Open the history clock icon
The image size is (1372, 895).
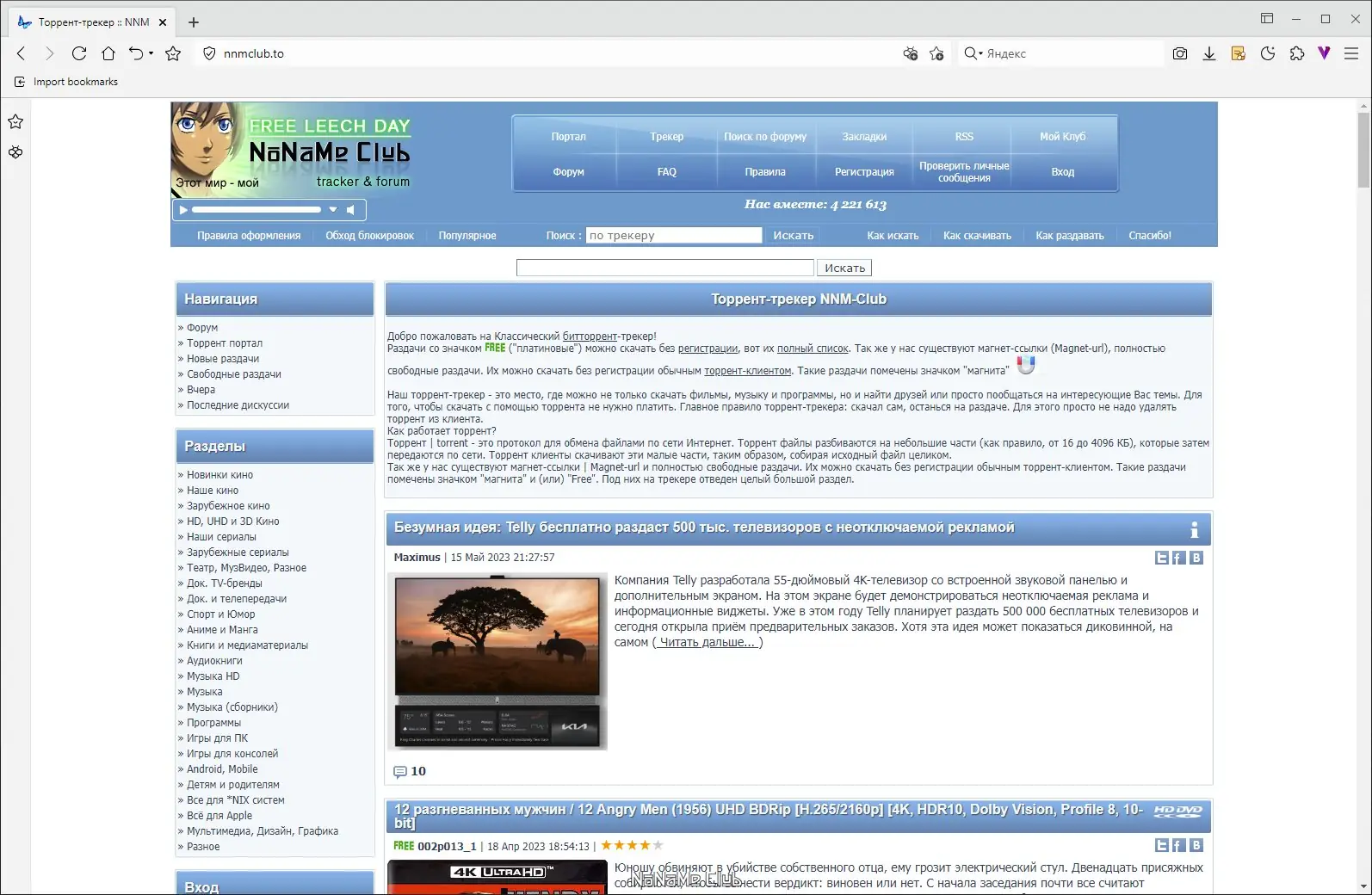pyautogui.click(x=1268, y=53)
